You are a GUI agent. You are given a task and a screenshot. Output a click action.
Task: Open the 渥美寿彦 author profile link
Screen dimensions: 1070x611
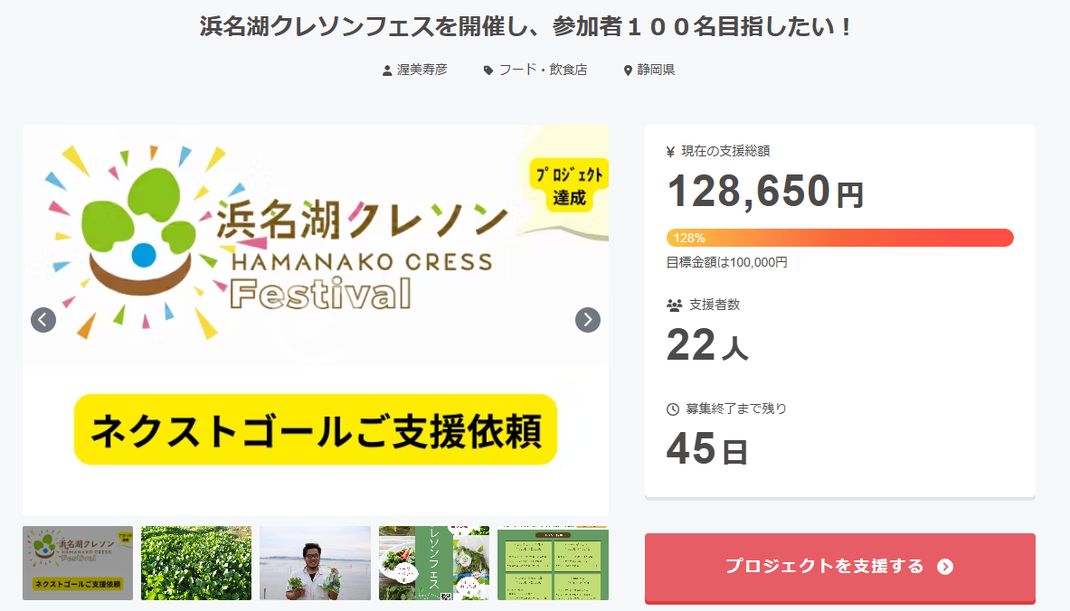(x=422, y=70)
